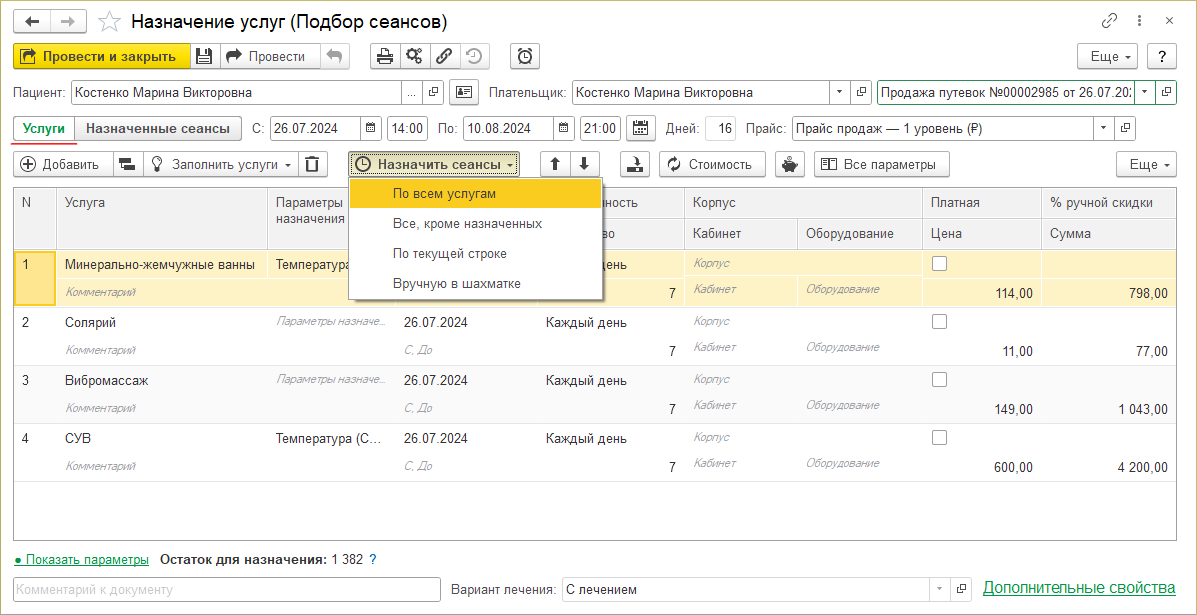
Task: Move row down with the down arrow
Action: (x=584, y=164)
